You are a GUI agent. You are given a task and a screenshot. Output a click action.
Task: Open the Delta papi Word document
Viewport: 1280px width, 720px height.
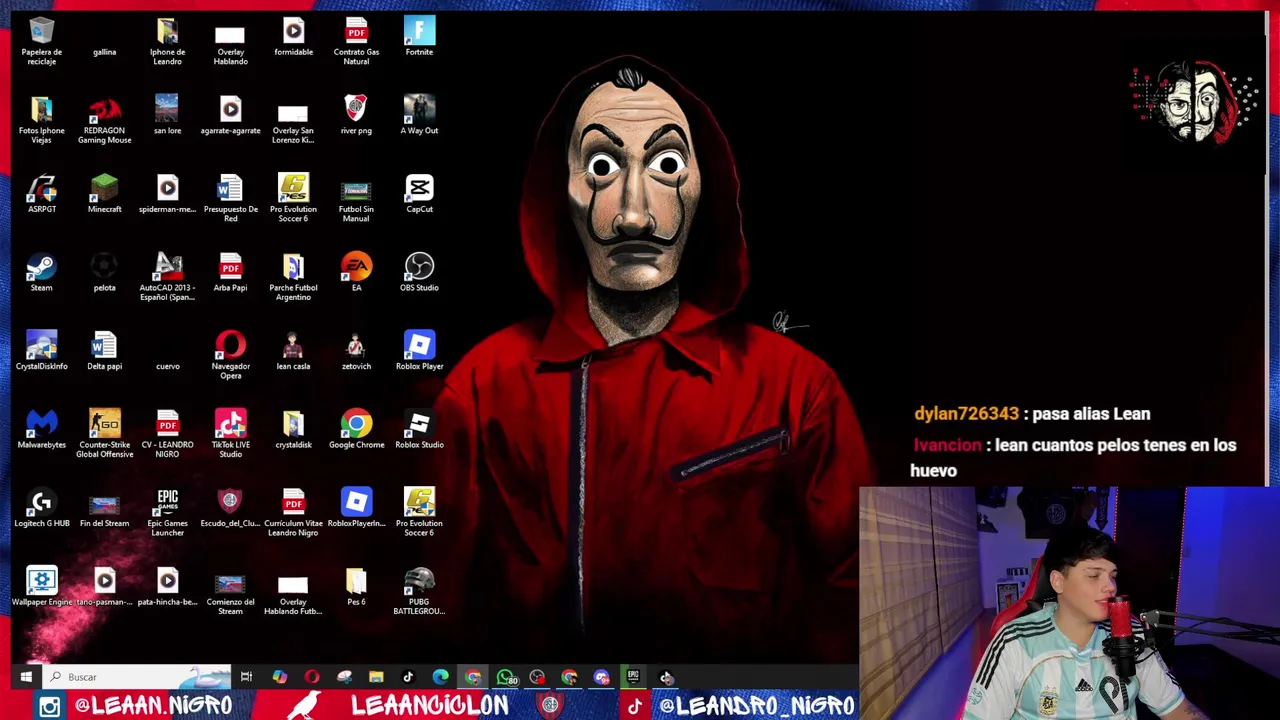click(x=104, y=350)
